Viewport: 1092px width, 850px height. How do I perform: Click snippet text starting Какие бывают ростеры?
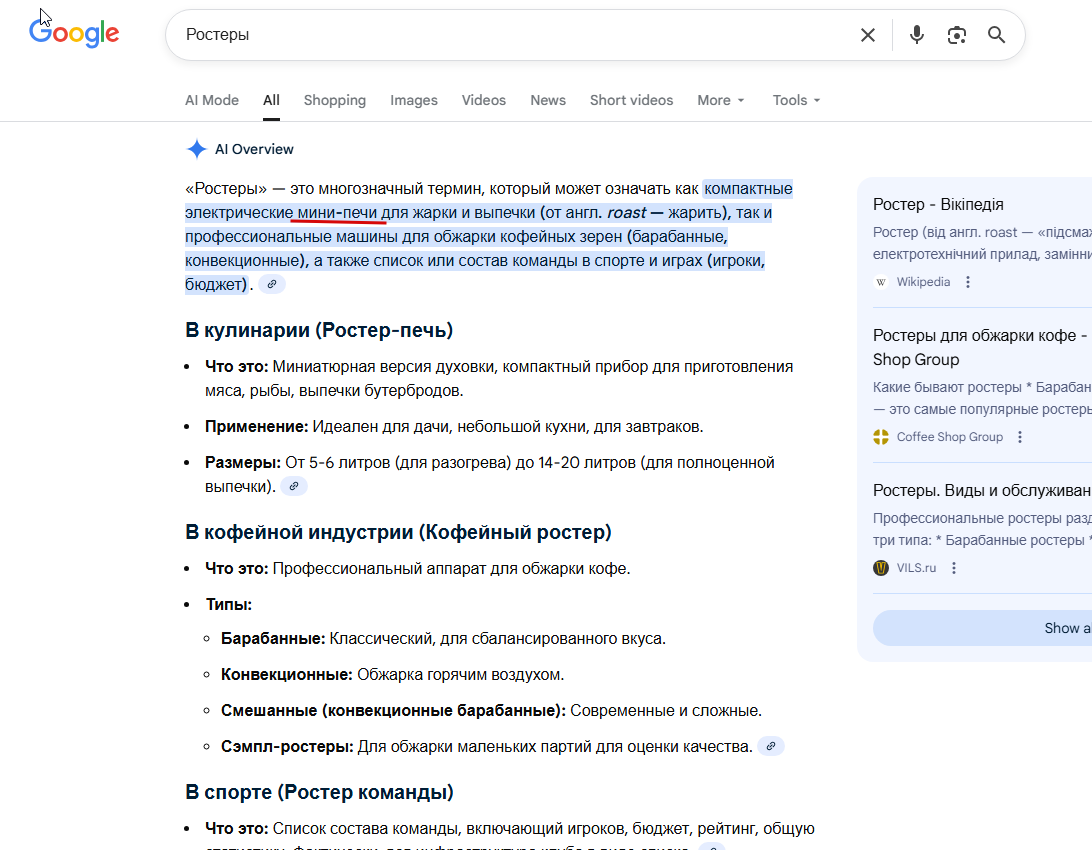982,398
